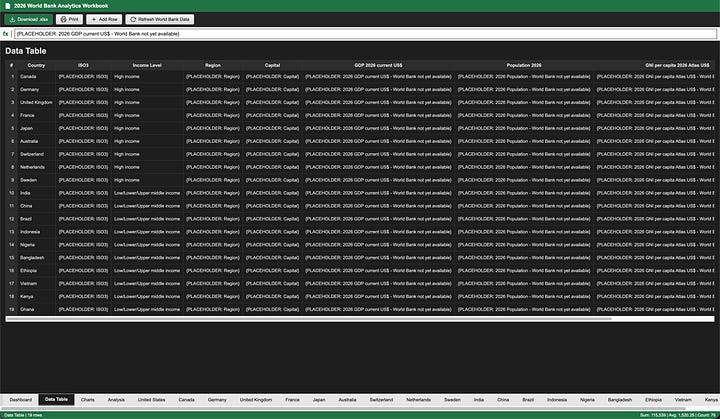Image resolution: width=720 pixels, height=419 pixels.
Task: Select the Netherlands country cell
Action: [x=37, y=167]
